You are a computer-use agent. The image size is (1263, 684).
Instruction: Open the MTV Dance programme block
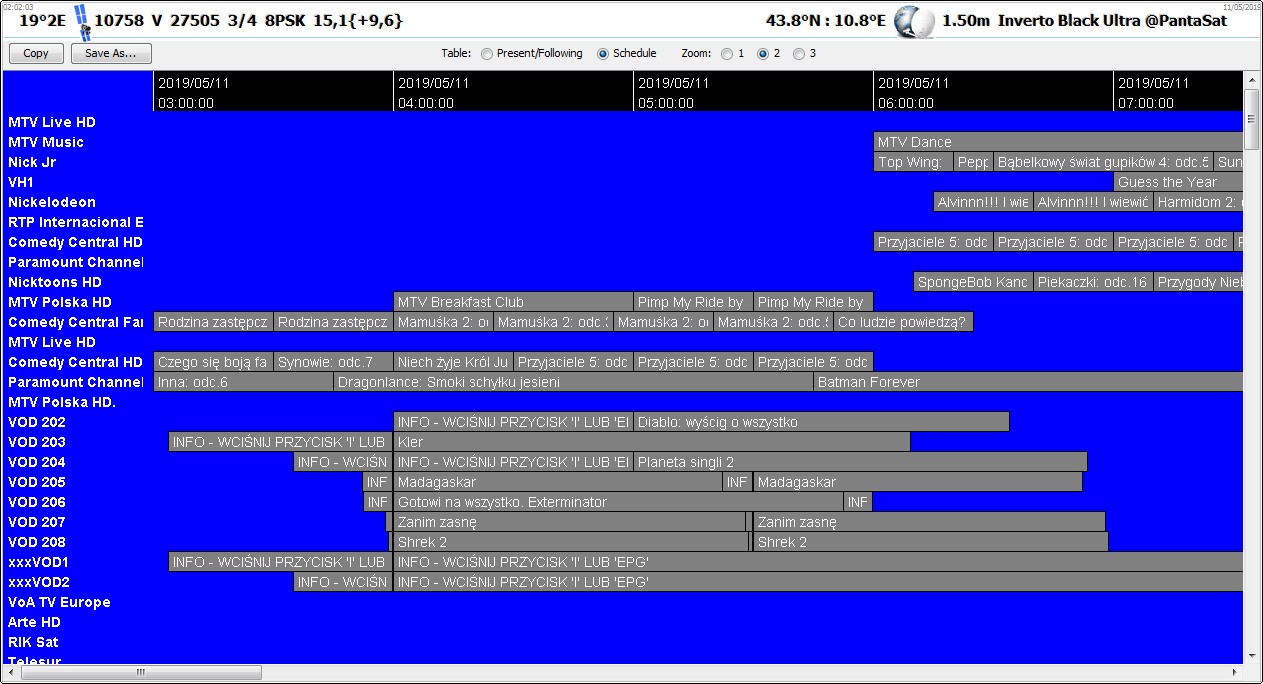(1058, 142)
